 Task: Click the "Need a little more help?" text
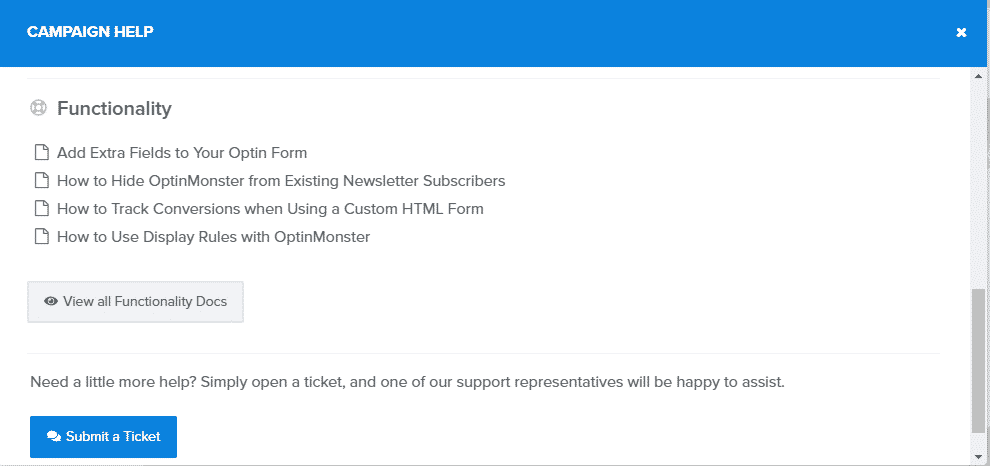point(407,382)
